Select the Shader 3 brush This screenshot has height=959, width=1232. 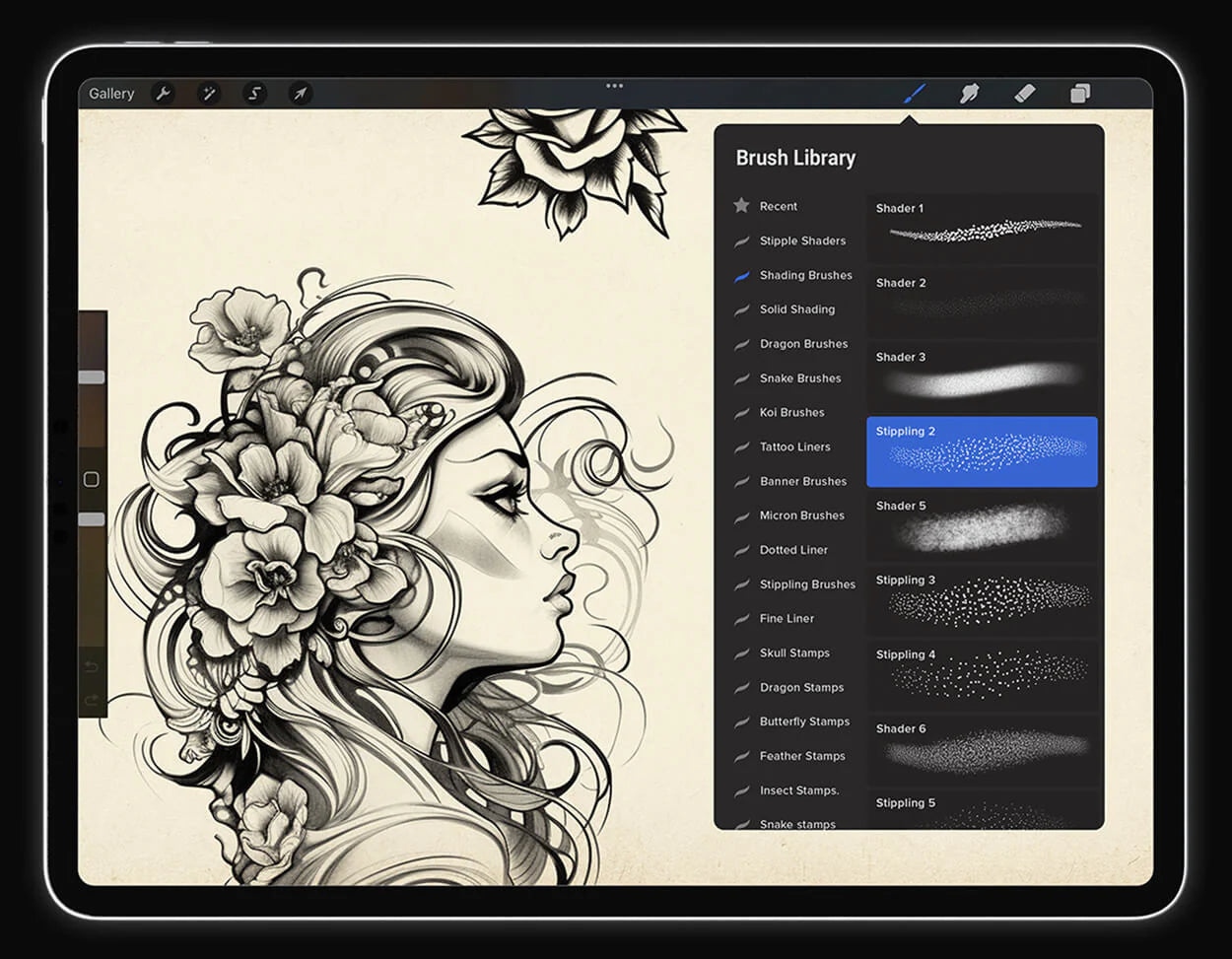pyautogui.click(x=982, y=377)
